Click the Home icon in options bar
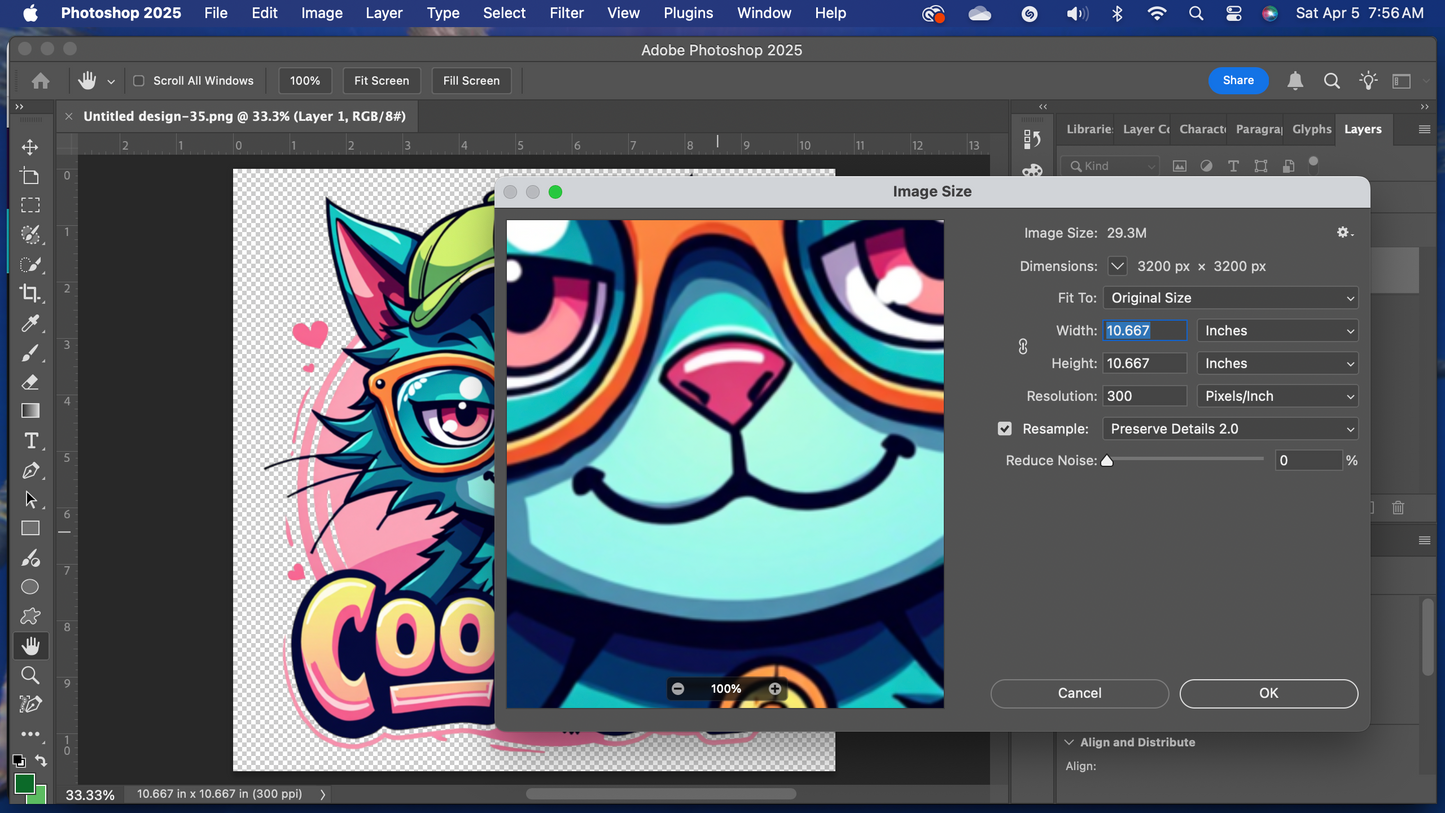This screenshot has height=813, width=1445. [x=40, y=81]
